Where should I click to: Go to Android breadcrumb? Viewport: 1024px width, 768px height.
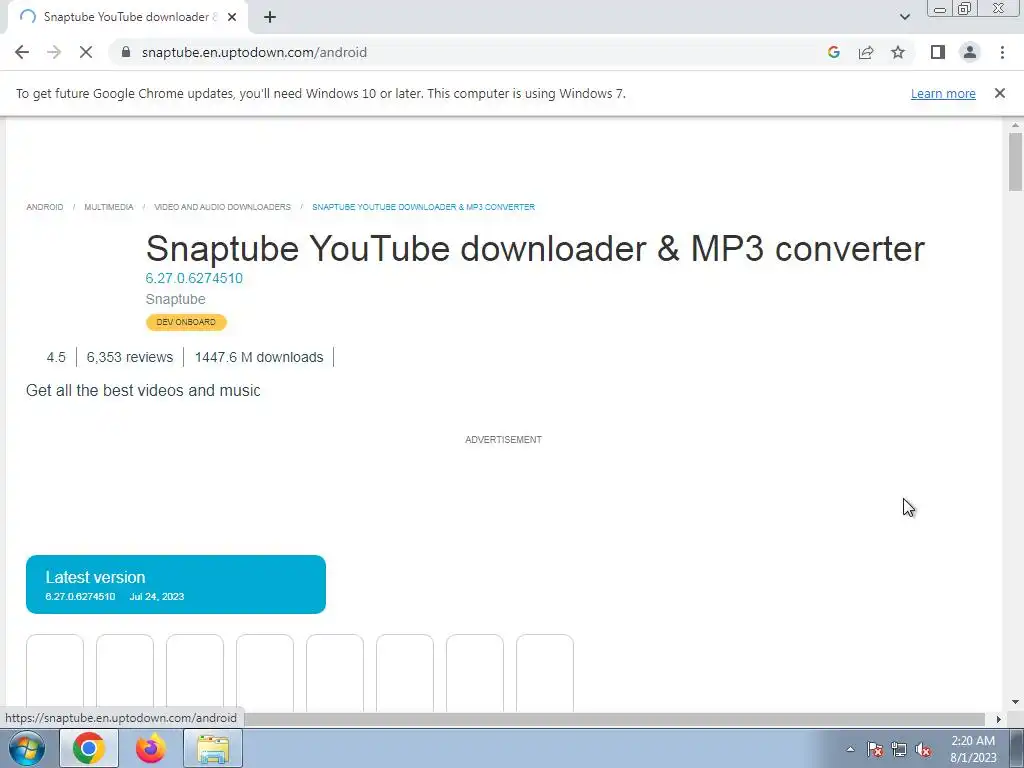[x=45, y=207]
